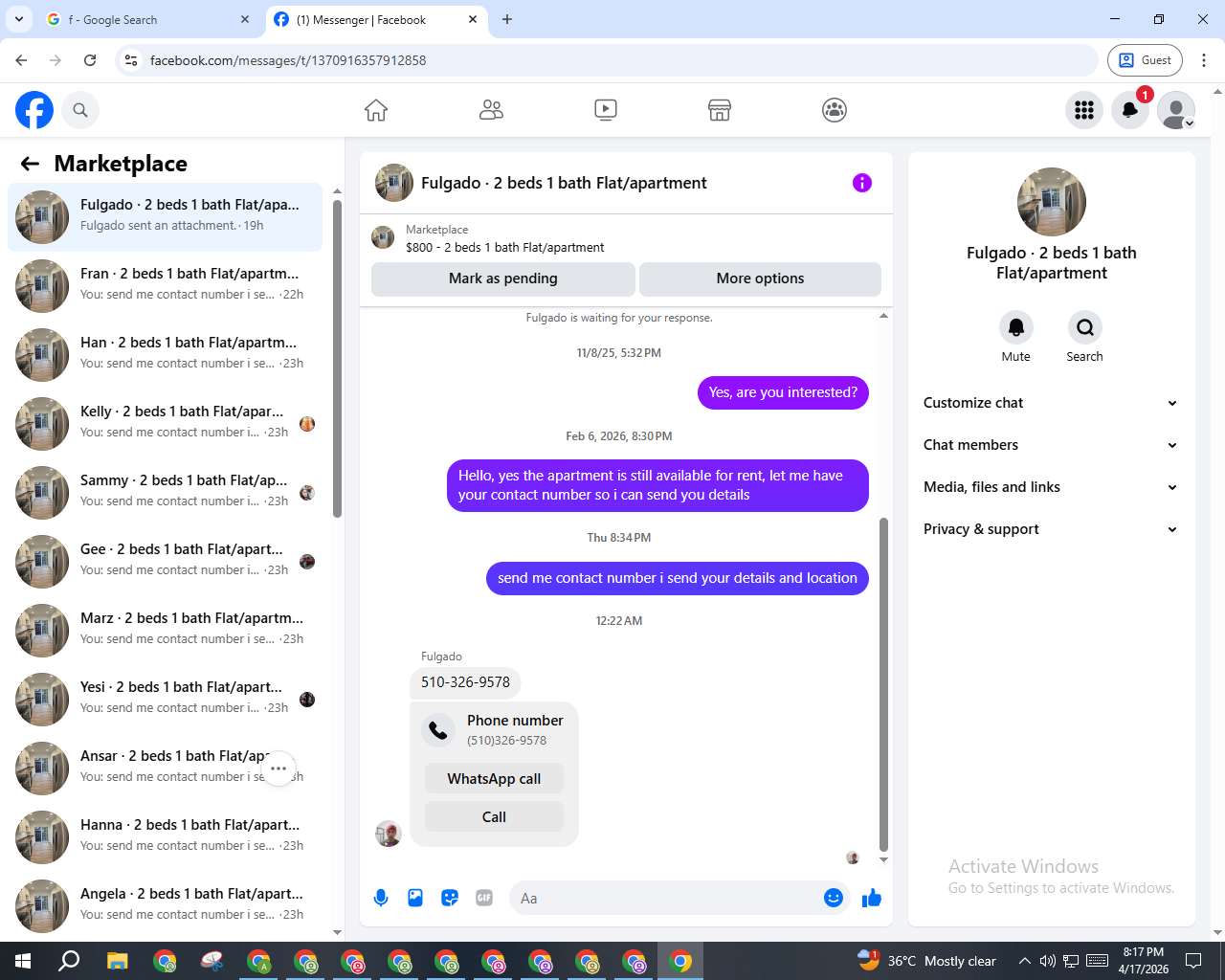This screenshot has width=1225, height=980.
Task: Expand Privacy & support section
Action: 1051,529
